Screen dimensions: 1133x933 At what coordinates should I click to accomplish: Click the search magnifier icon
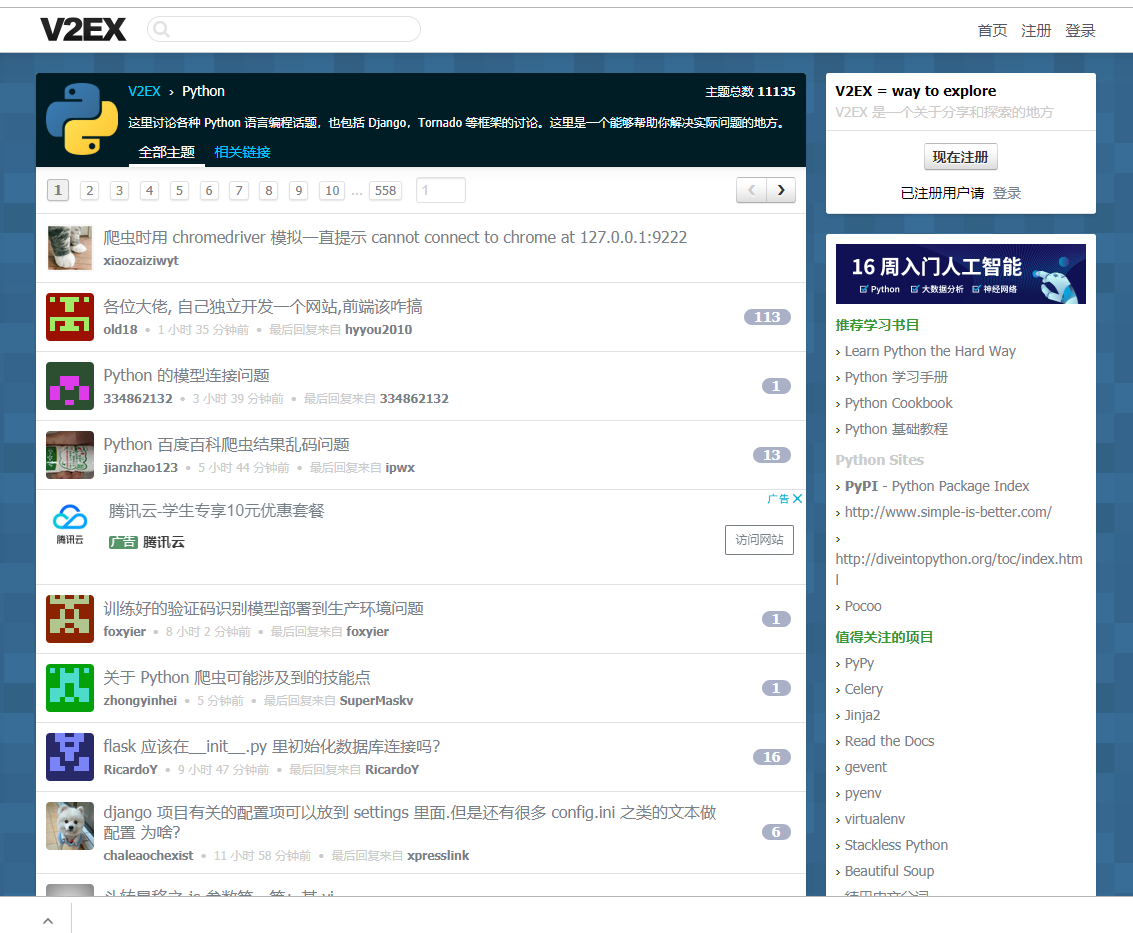tap(161, 29)
